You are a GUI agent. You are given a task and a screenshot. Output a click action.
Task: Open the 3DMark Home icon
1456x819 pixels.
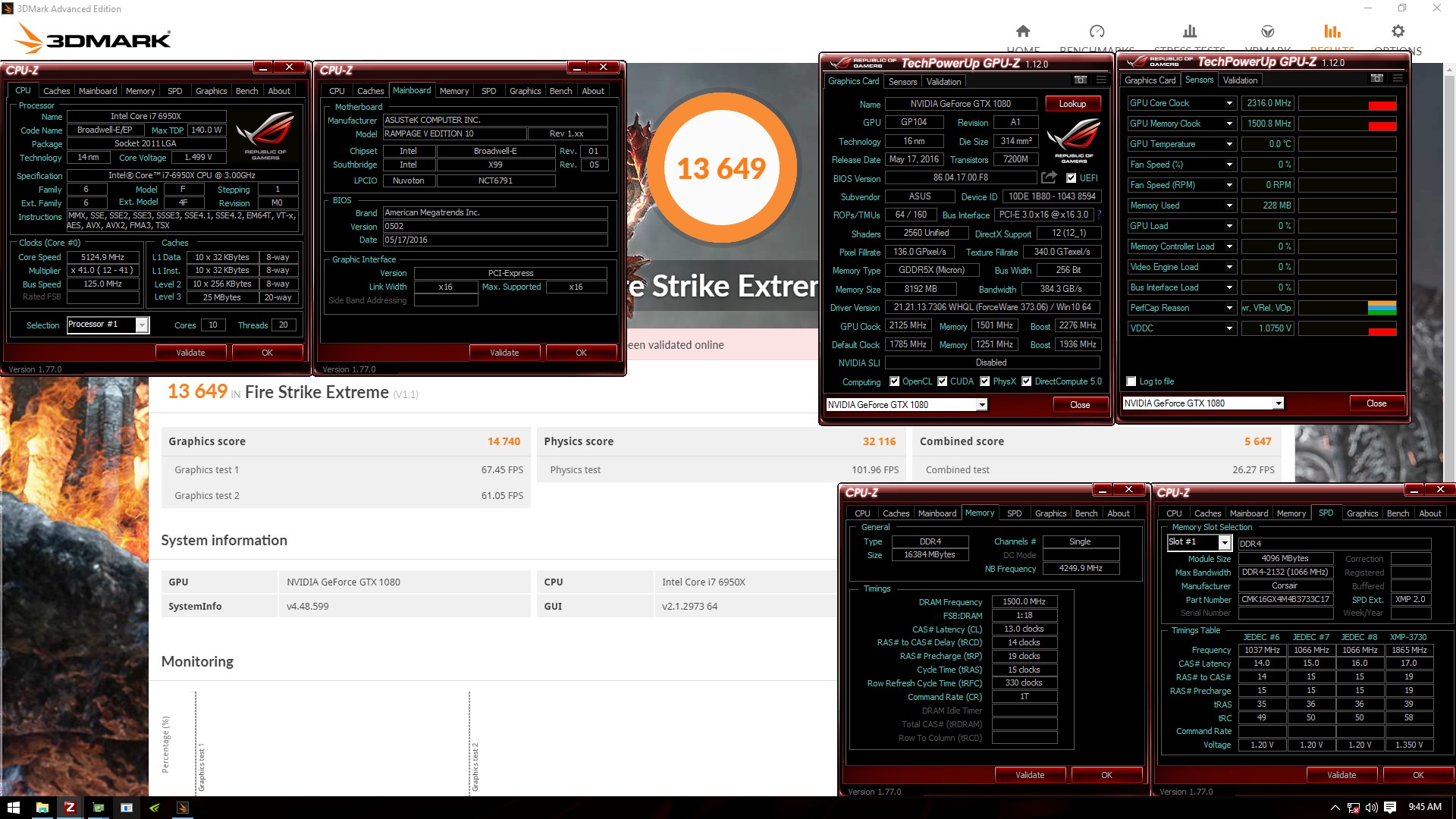coord(1023,31)
